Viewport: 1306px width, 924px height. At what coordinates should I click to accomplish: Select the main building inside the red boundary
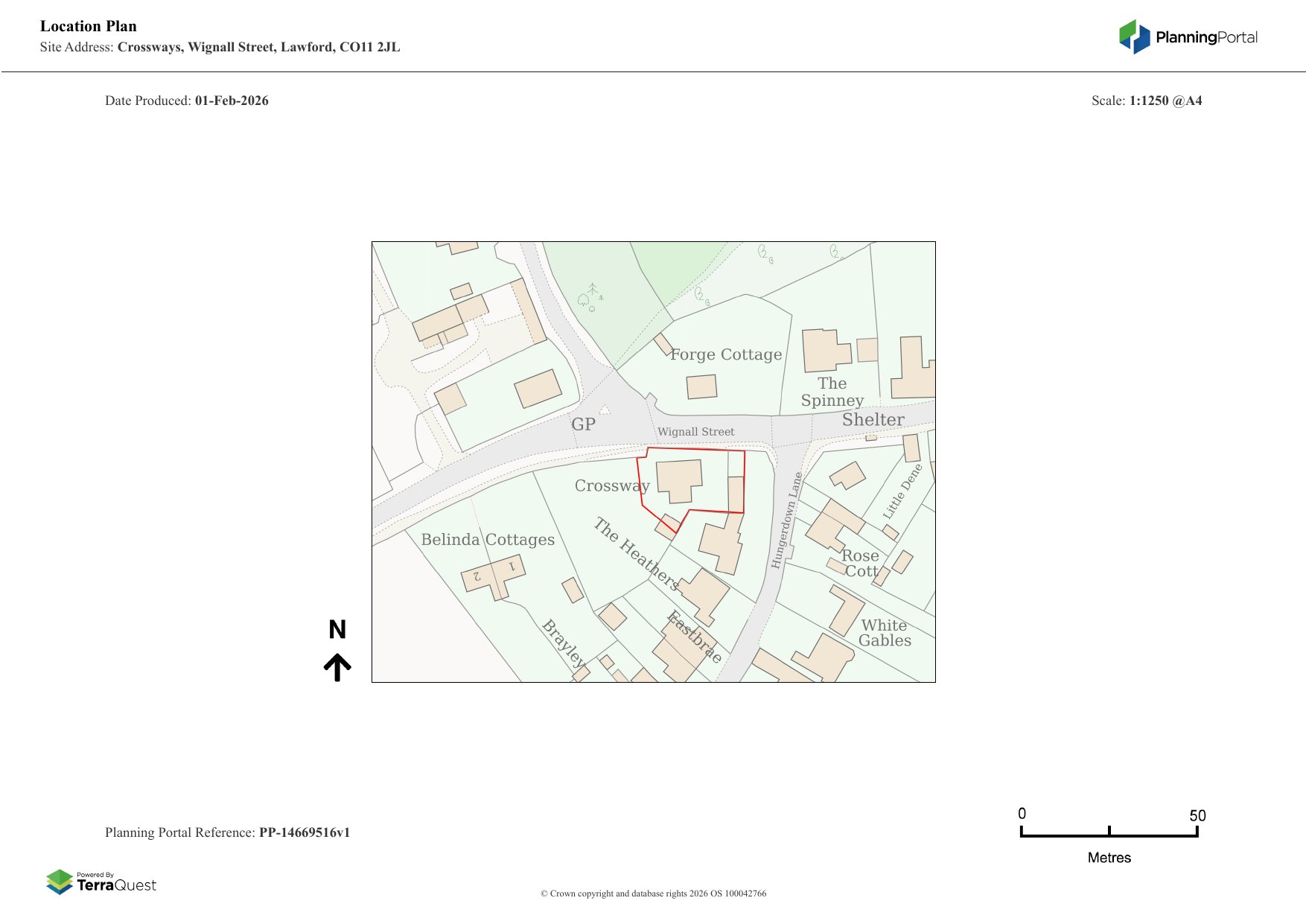point(679,480)
